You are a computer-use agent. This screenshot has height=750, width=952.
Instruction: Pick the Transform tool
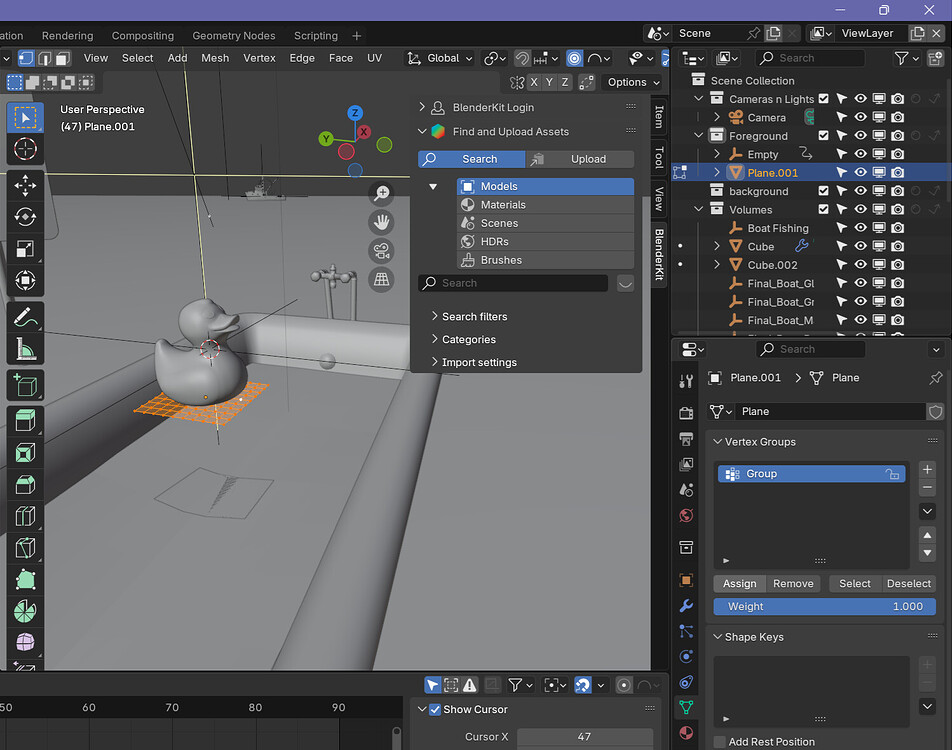point(25,280)
